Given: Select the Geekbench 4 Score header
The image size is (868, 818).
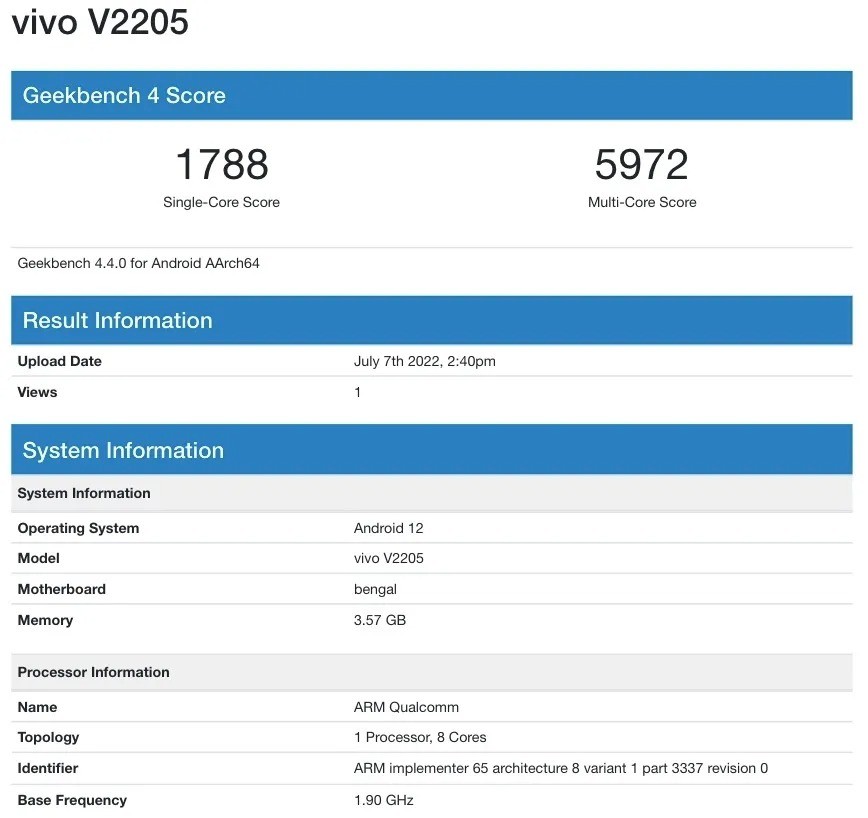Looking at the screenshot, I should 124,96.
